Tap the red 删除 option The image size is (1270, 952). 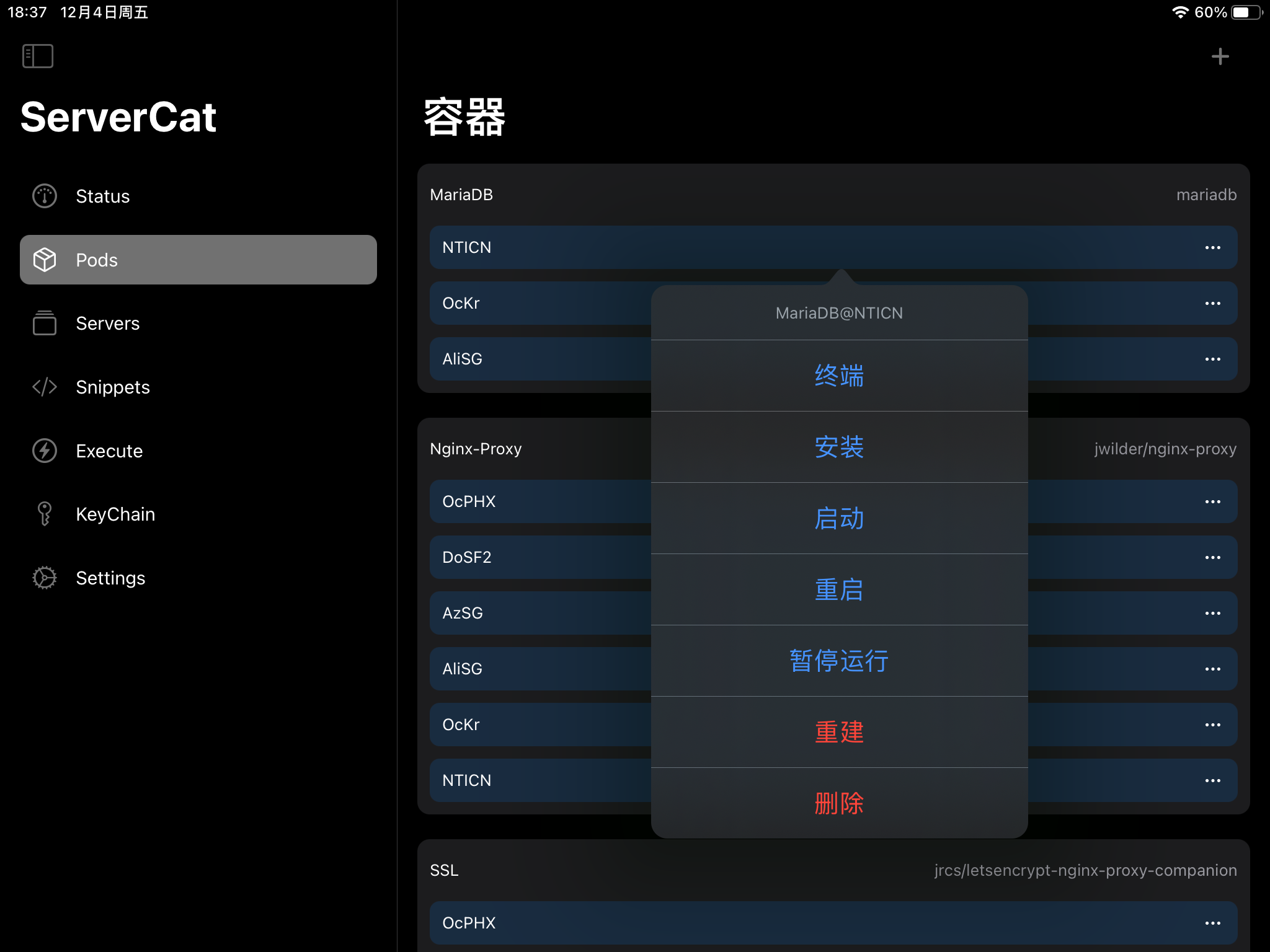(839, 803)
